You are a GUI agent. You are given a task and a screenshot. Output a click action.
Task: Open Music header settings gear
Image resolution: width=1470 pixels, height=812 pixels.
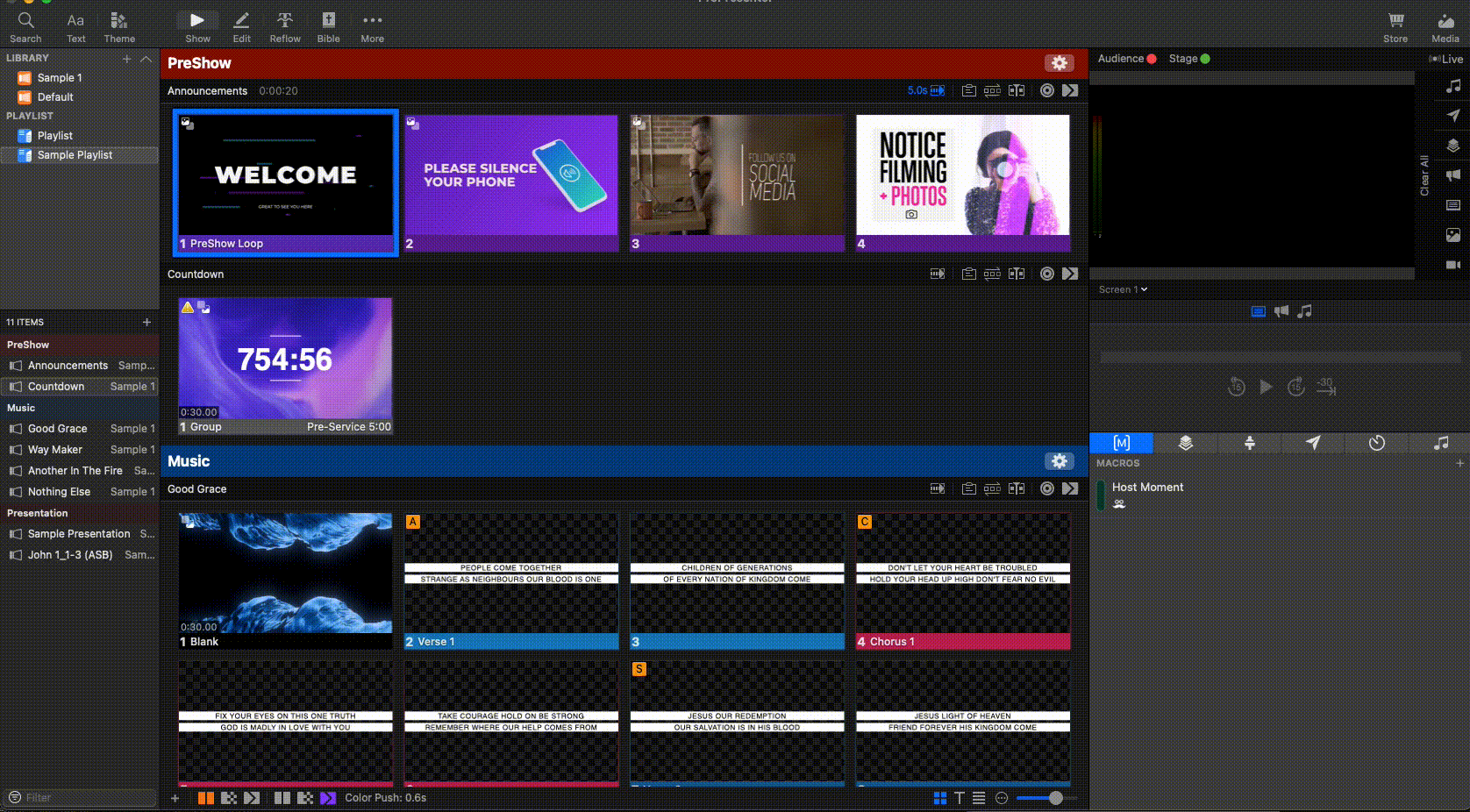(x=1060, y=461)
